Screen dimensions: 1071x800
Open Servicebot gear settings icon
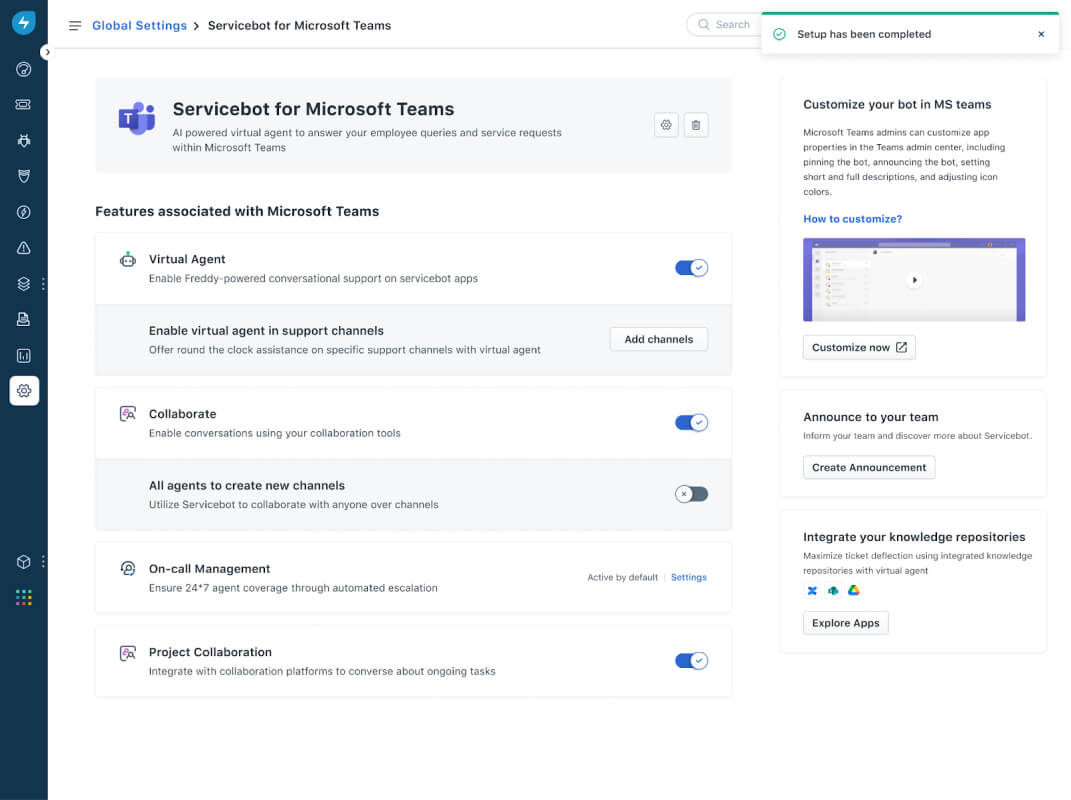coord(666,125)
